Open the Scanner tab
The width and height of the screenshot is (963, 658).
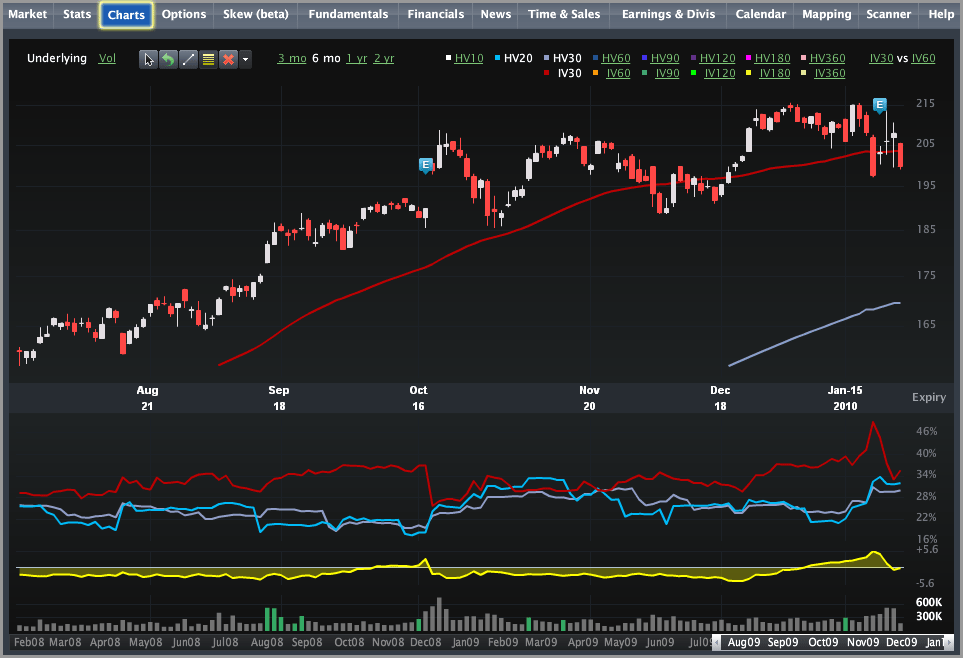889,14
